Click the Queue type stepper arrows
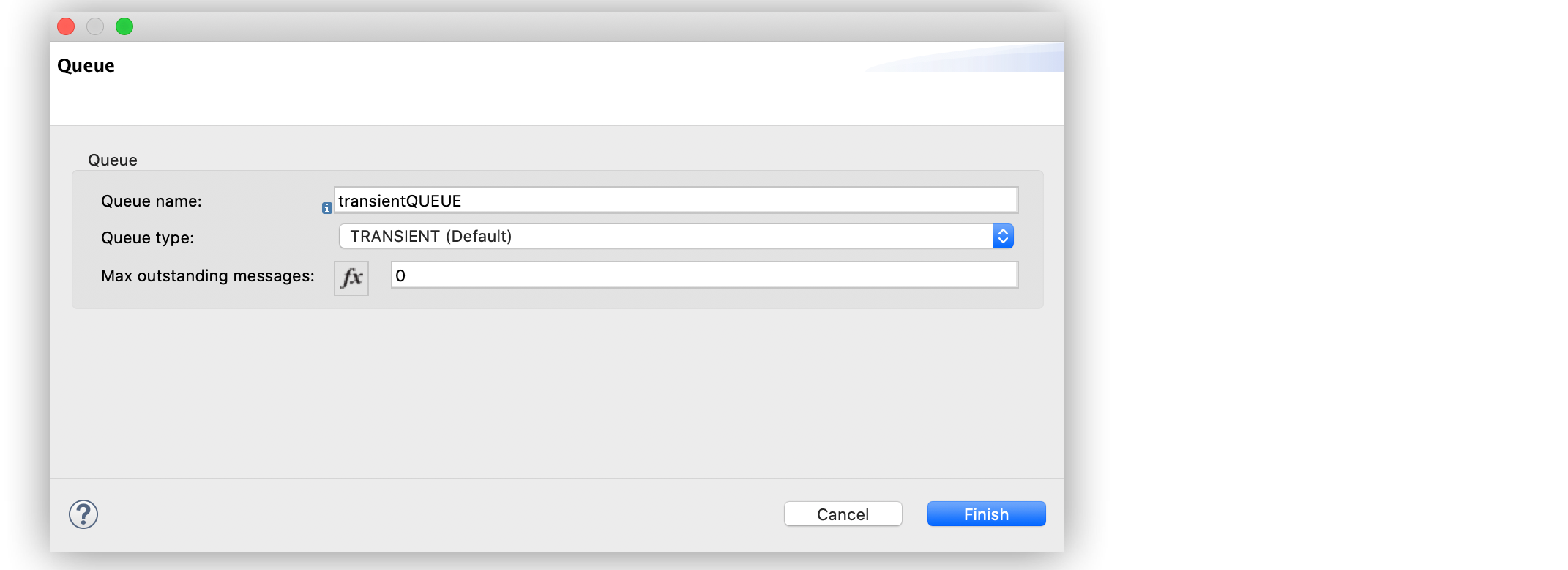The height and width of the screenshot is (570, 1568). pos(1003,236)
